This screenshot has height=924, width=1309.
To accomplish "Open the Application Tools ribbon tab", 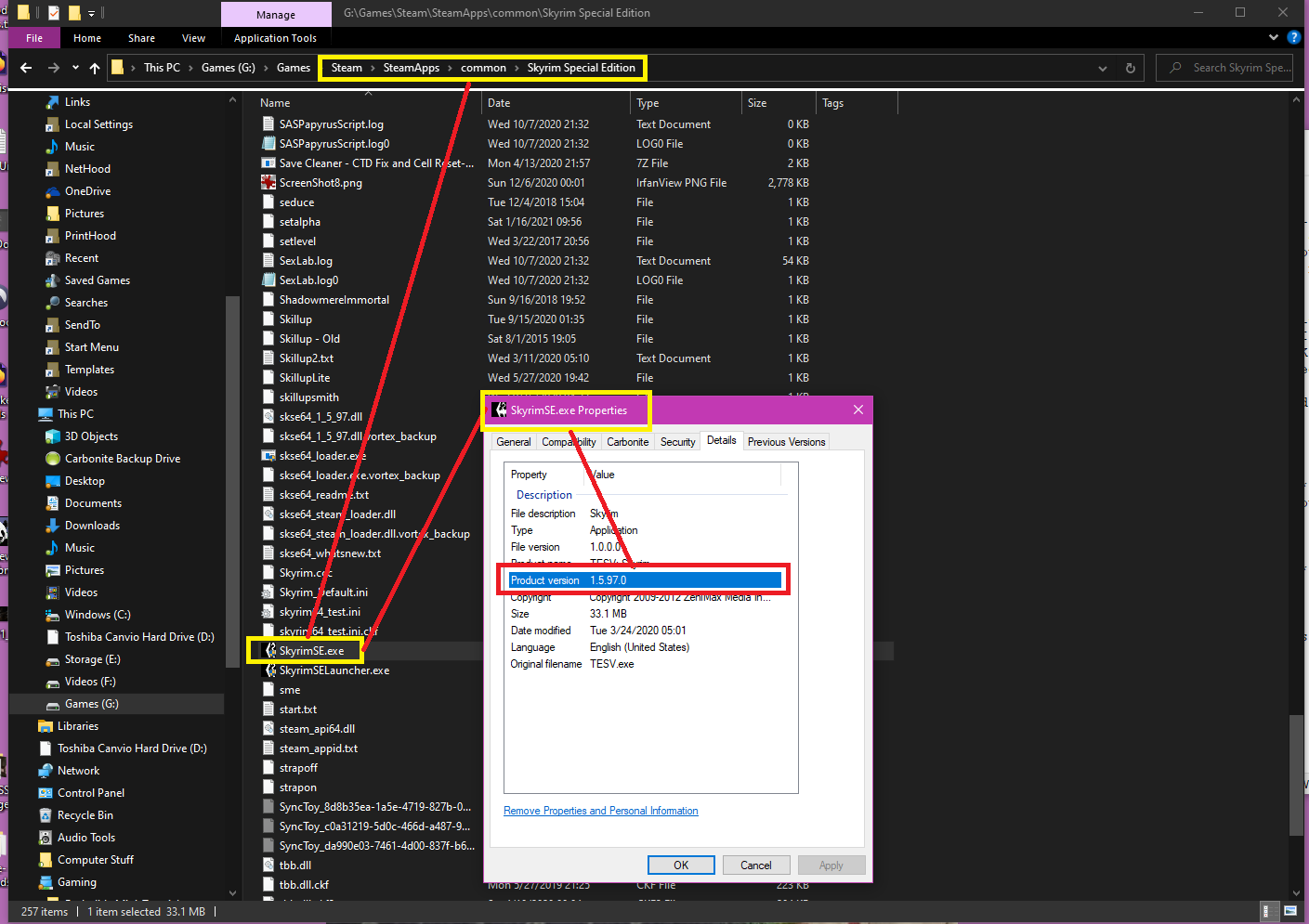I will coord(275,38).
